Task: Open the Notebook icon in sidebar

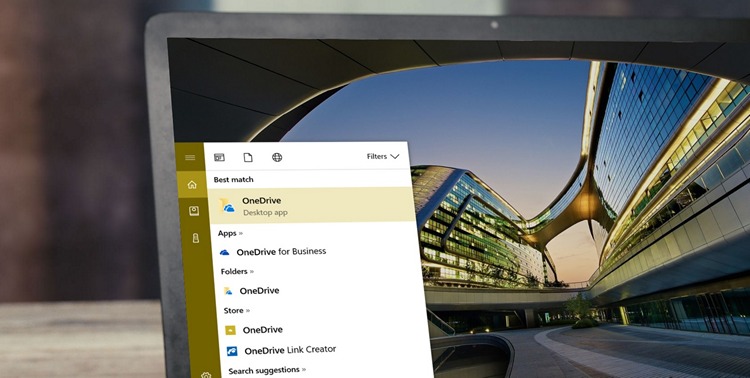Action: tap(194, 211)
